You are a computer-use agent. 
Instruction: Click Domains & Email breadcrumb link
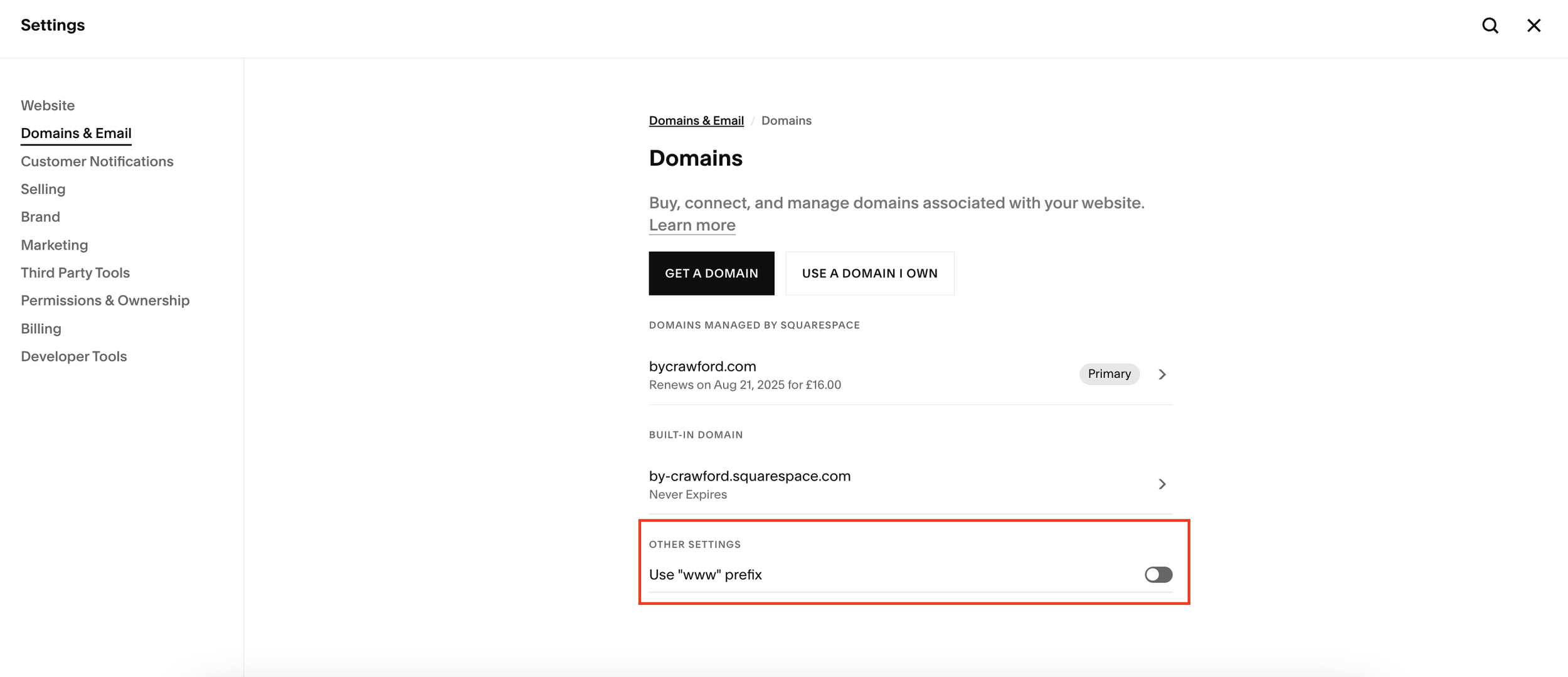tap(696, 120)
